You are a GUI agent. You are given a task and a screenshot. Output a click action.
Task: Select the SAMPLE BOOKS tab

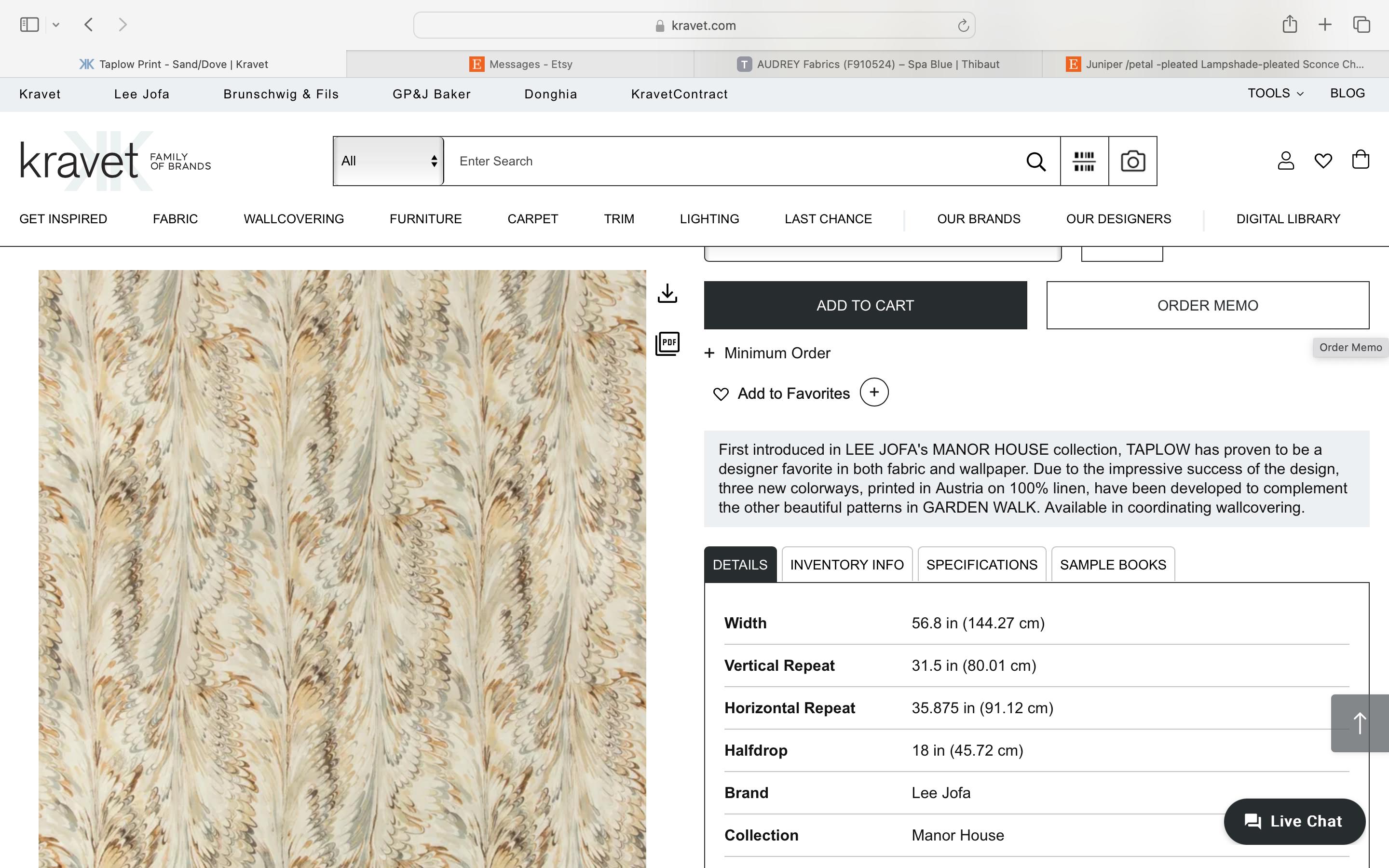tap(1113, 565)
